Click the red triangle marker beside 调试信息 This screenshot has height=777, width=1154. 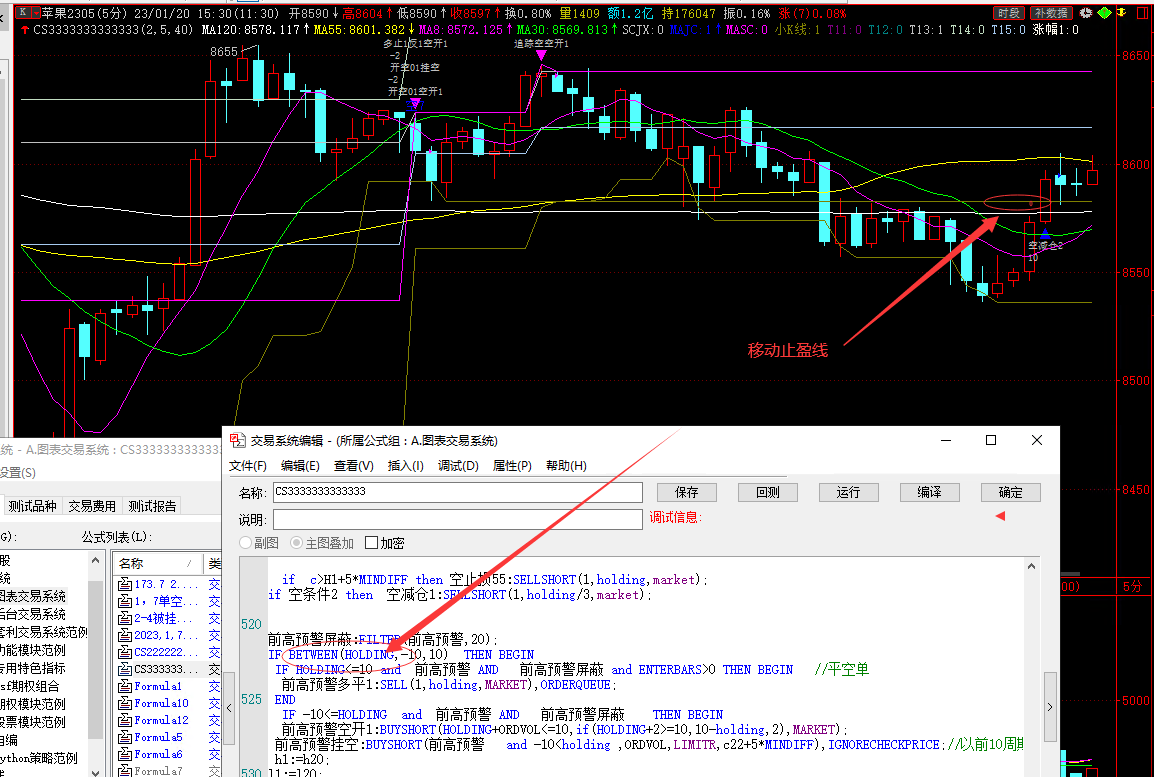point(1000,516)
